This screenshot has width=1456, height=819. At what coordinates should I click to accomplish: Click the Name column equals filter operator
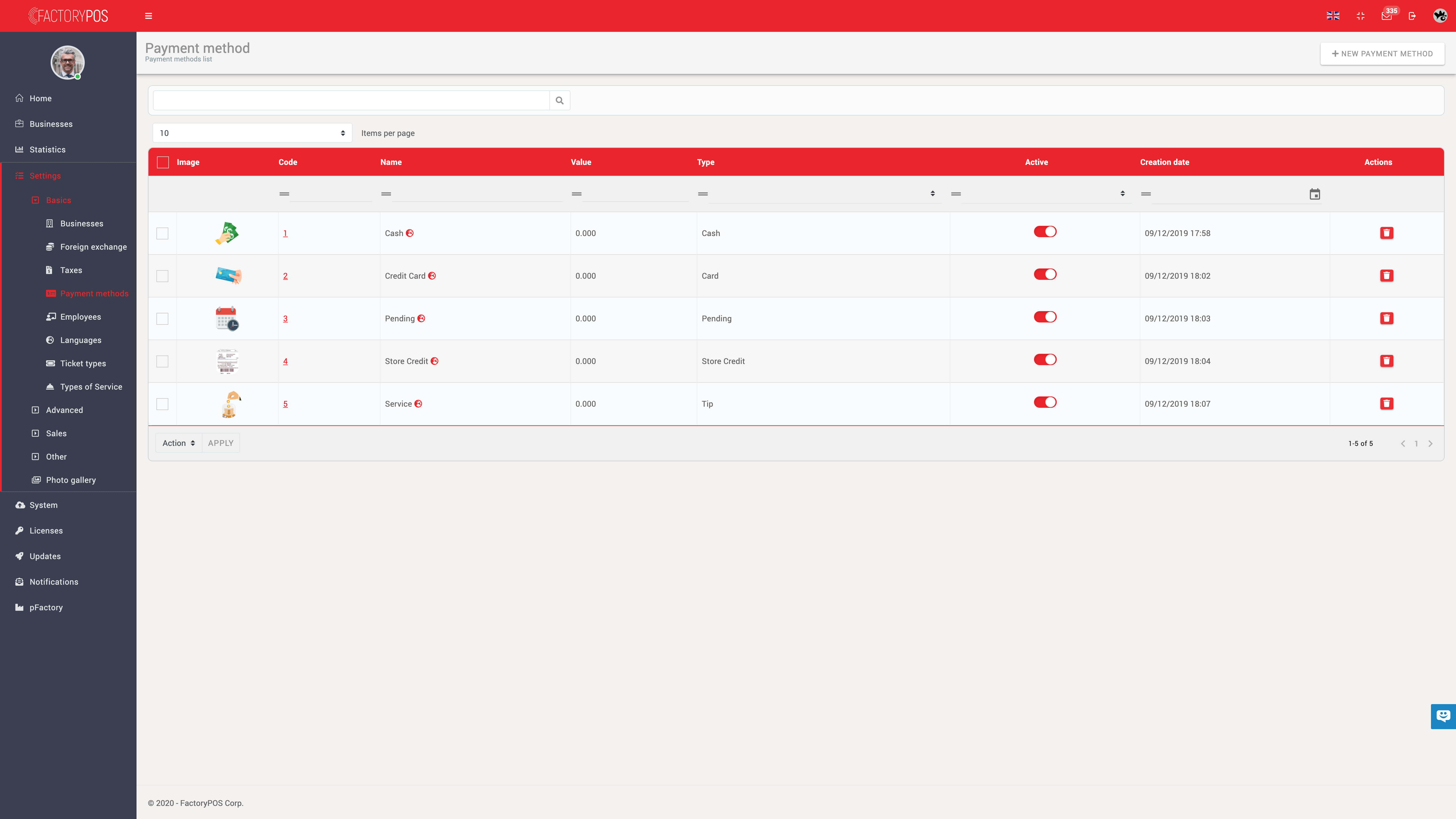(386, 194)
